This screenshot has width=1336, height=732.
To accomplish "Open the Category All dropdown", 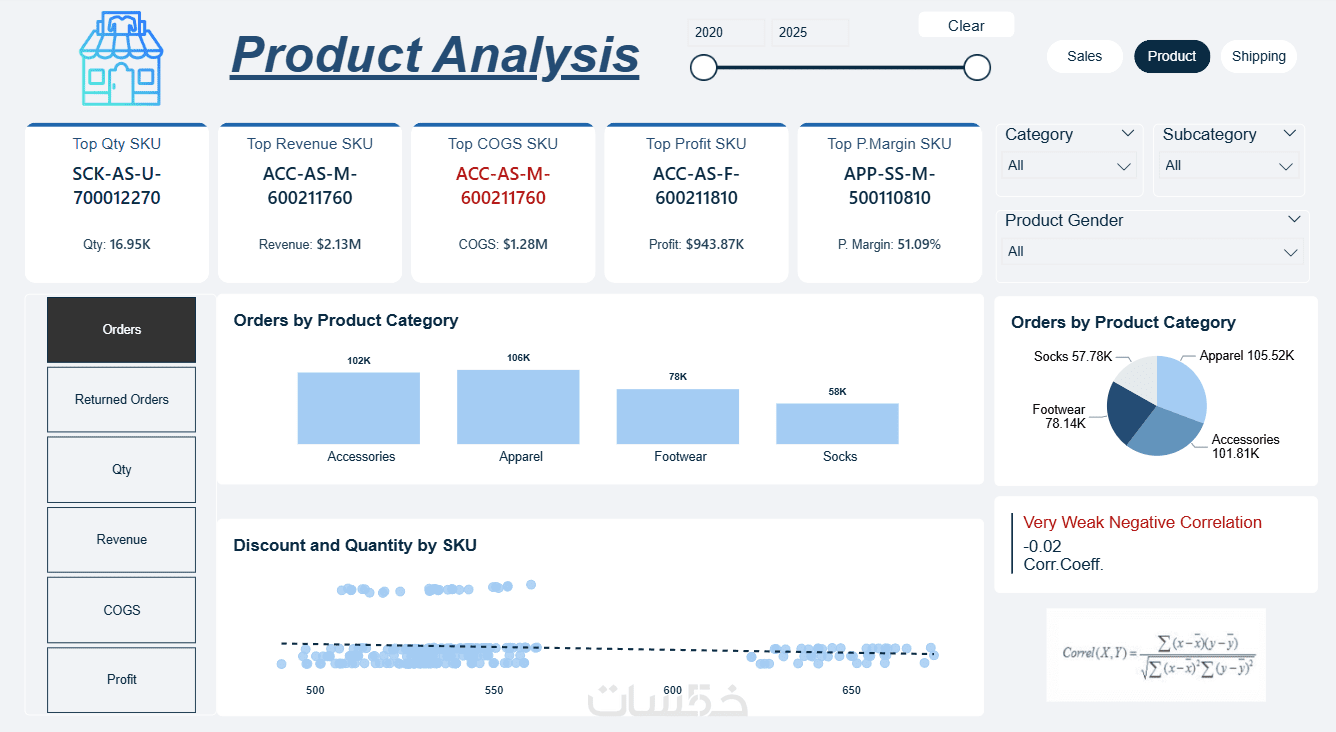I will [x=1069, y=166].
